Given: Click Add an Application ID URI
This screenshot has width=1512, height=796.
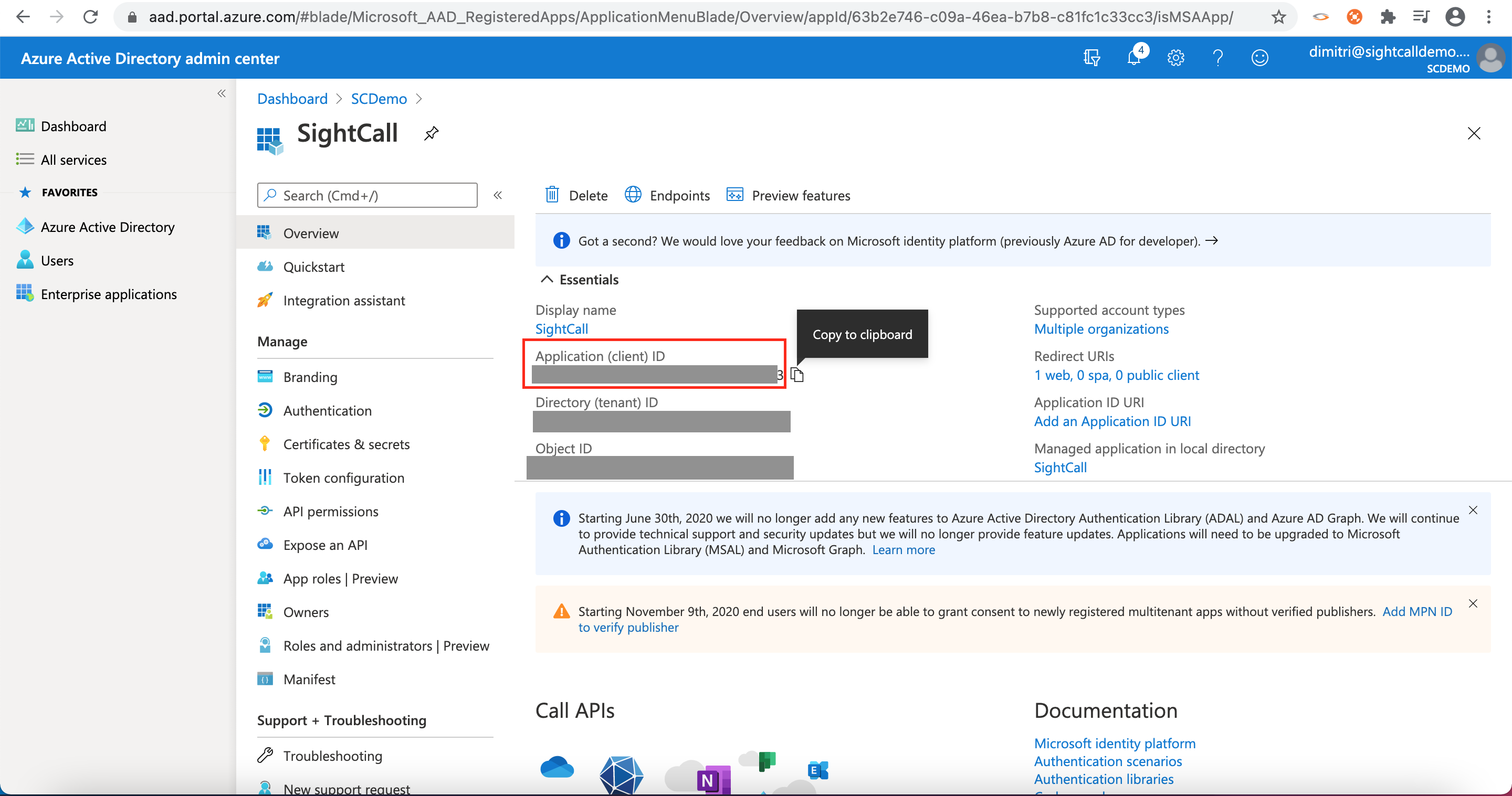Looking at the screenshot, I should click(1112, 421).
